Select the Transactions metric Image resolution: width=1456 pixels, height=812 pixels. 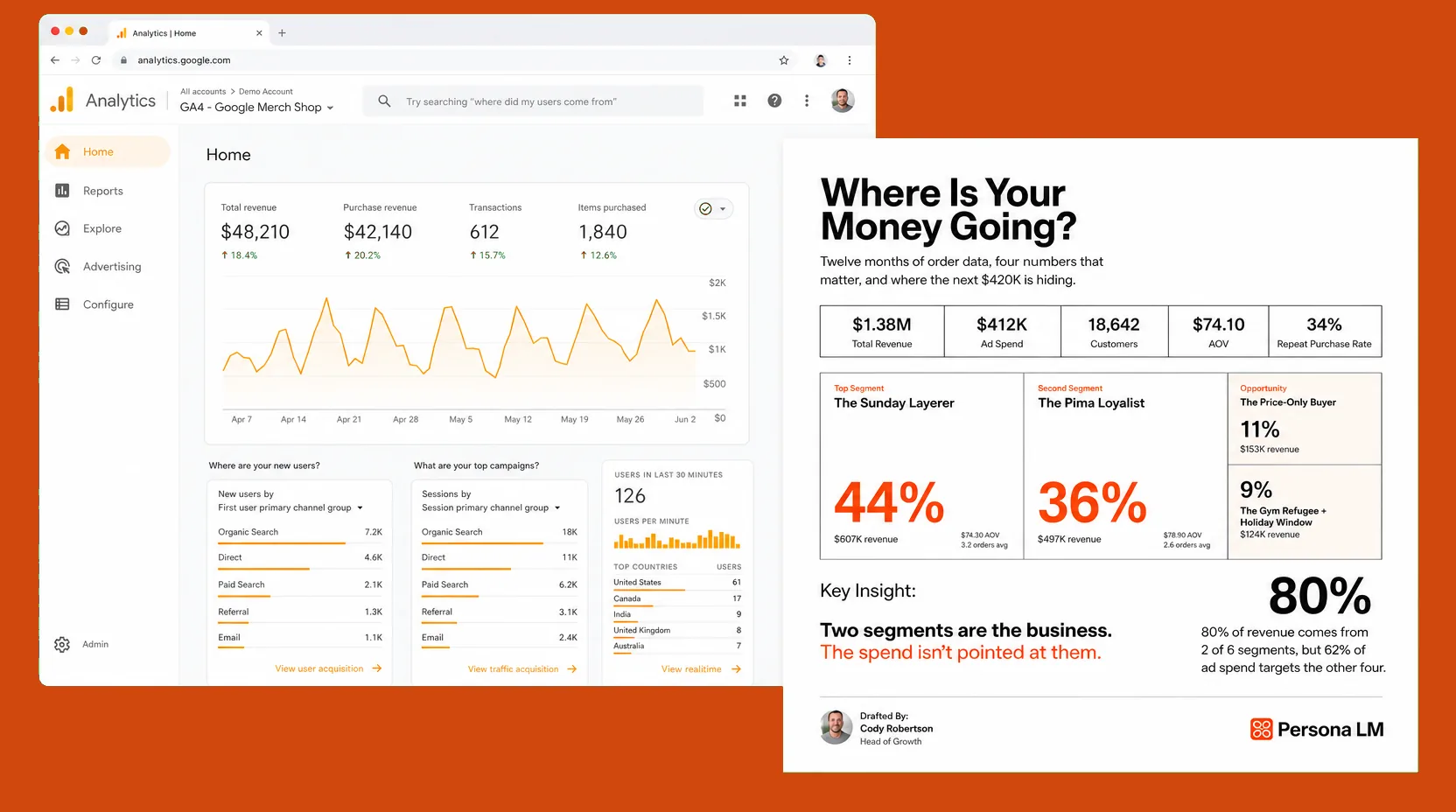pos(495,232)
